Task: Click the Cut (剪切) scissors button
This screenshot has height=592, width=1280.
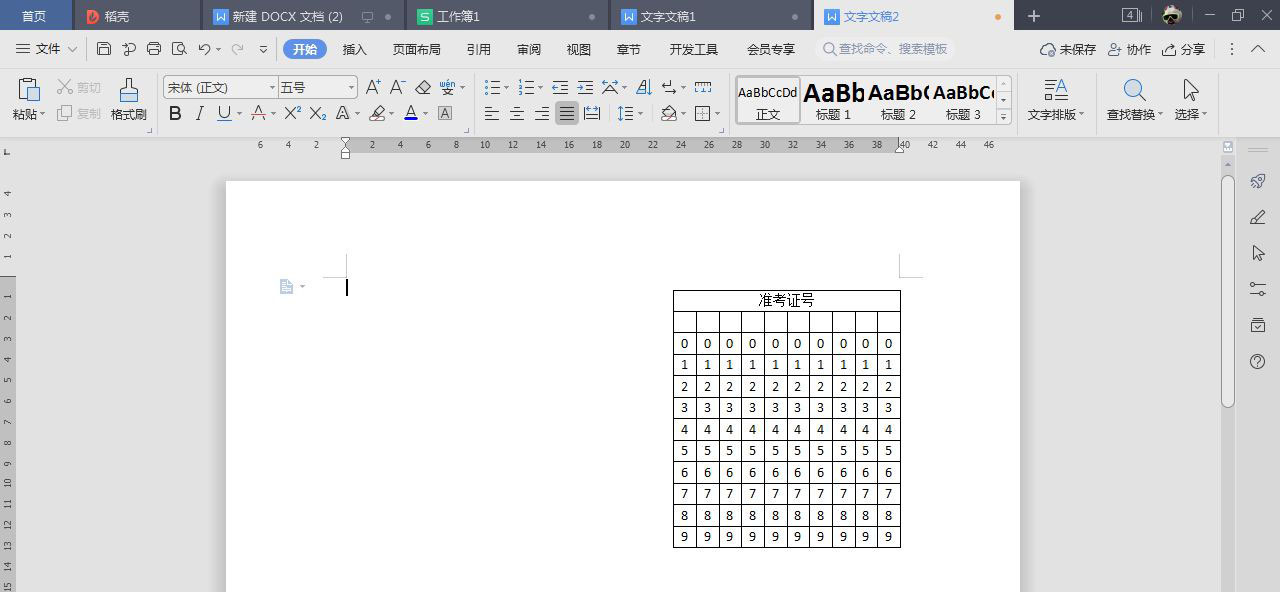Action: coord(78,88)
